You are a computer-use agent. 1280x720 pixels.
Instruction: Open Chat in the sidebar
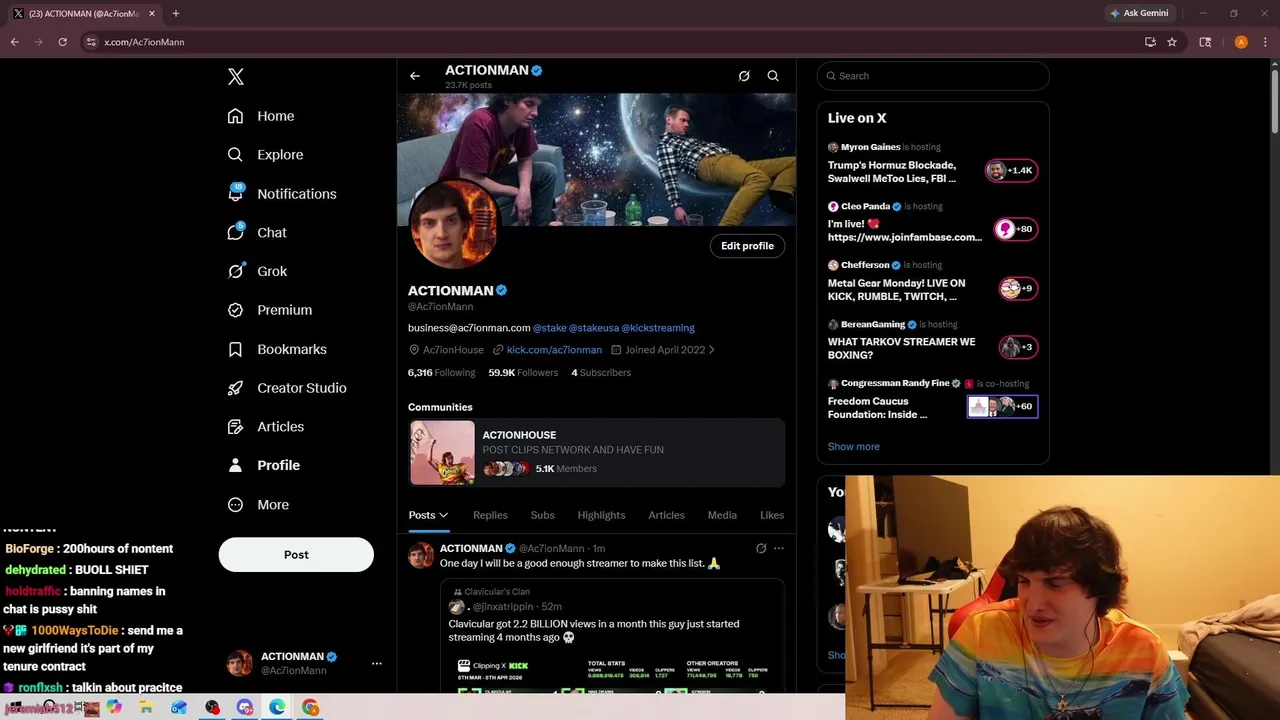257,233
